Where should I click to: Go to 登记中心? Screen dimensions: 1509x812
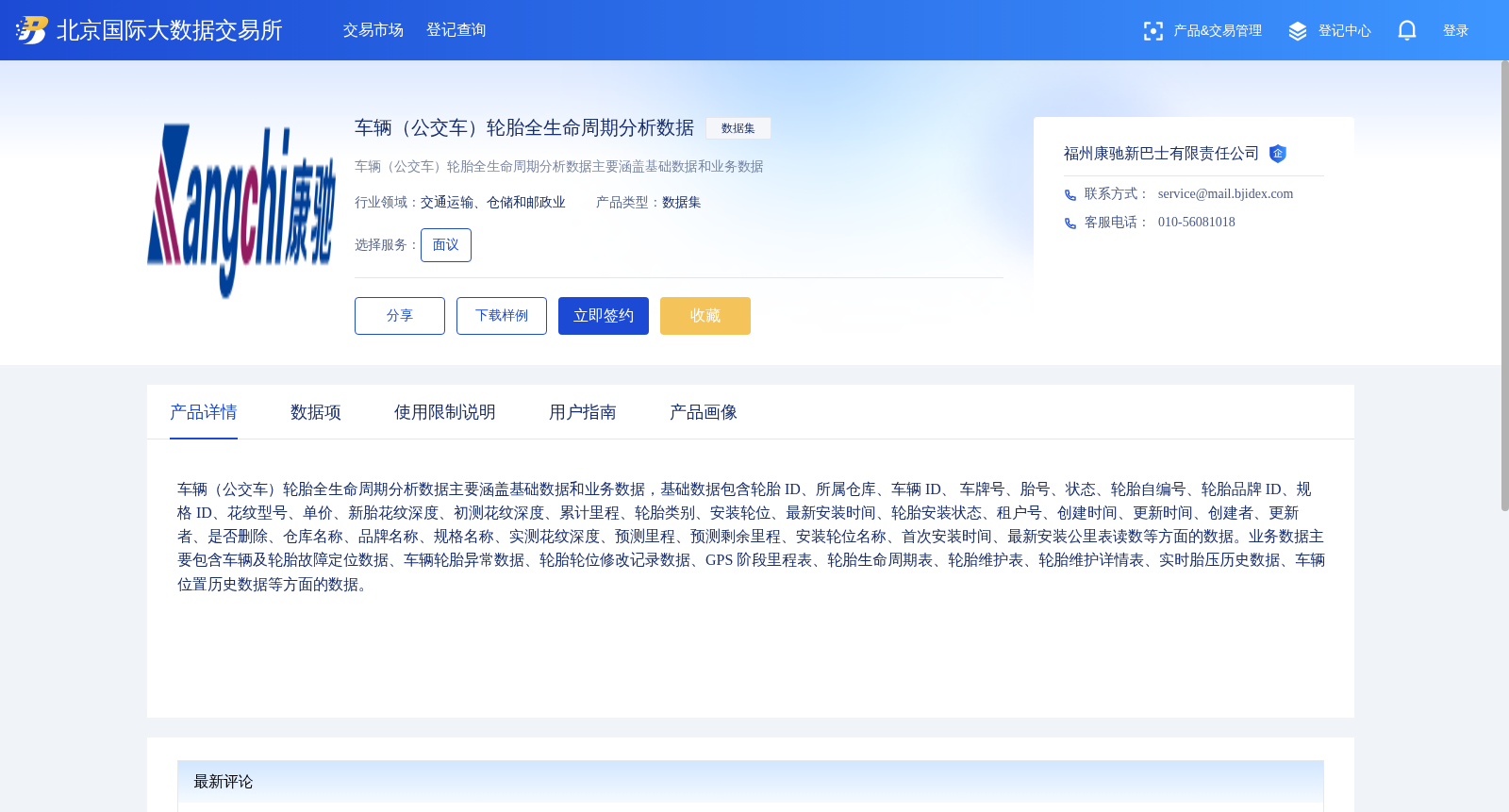(x=1345, y=31)
